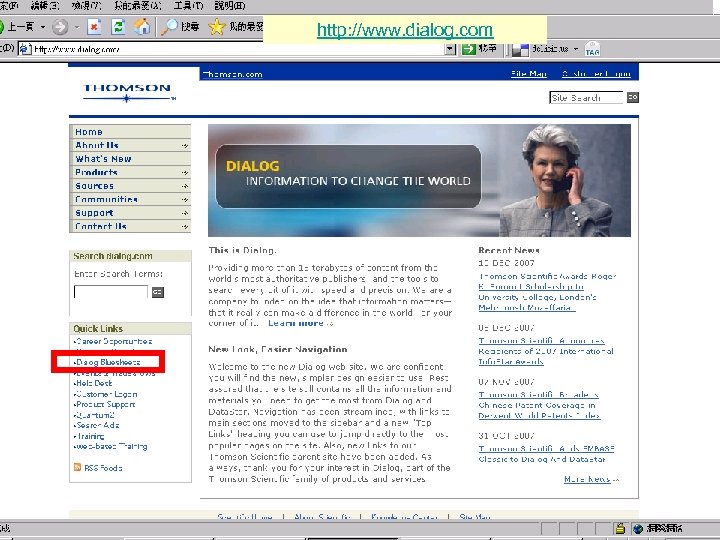This screenshot has height=540, width=720.
Task: Click the Site Map header link
Action: pos(529,73)
